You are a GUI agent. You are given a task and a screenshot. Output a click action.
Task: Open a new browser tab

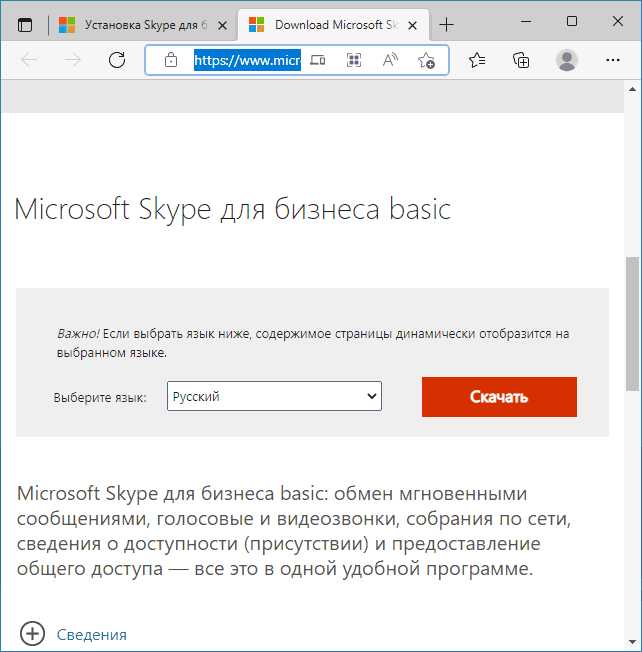pos(447,24)
